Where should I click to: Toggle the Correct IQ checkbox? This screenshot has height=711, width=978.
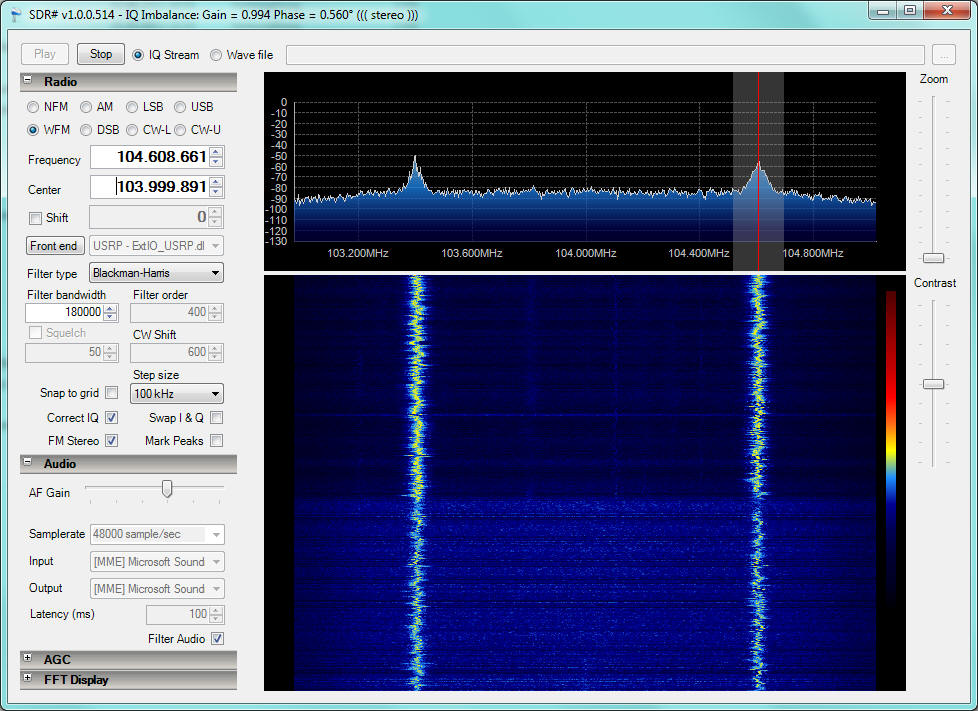112,417
